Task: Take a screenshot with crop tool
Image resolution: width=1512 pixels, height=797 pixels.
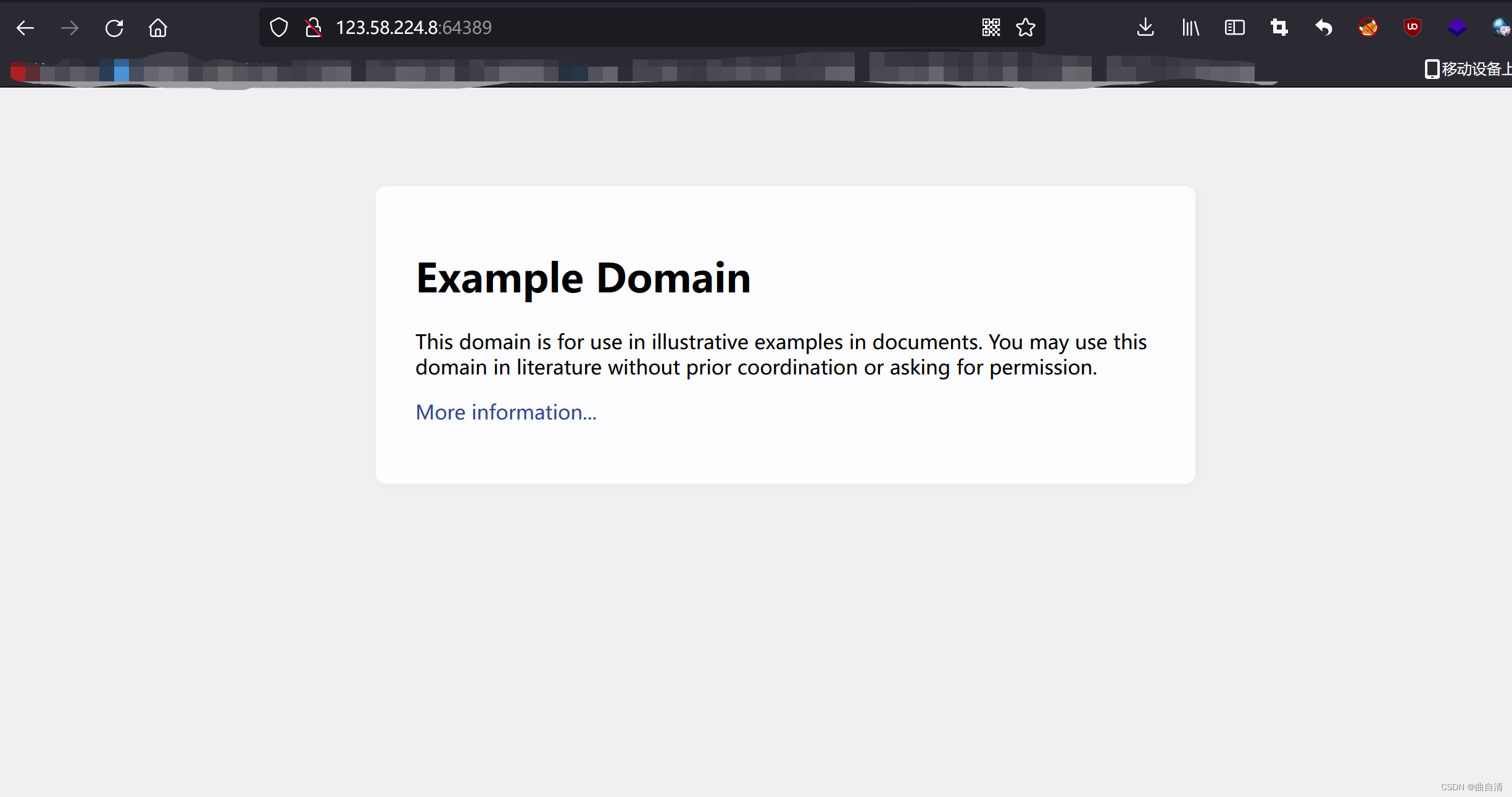Action: coord(1279,28)
